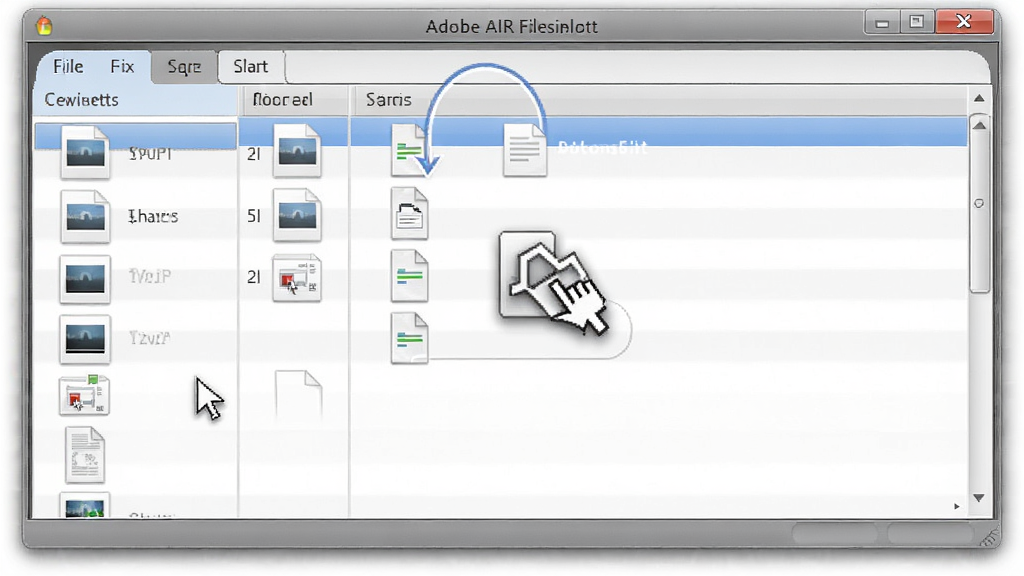Screen dimensions: 1024x576
Task: Click the TzvrA file name
Action: click(150, 338)
